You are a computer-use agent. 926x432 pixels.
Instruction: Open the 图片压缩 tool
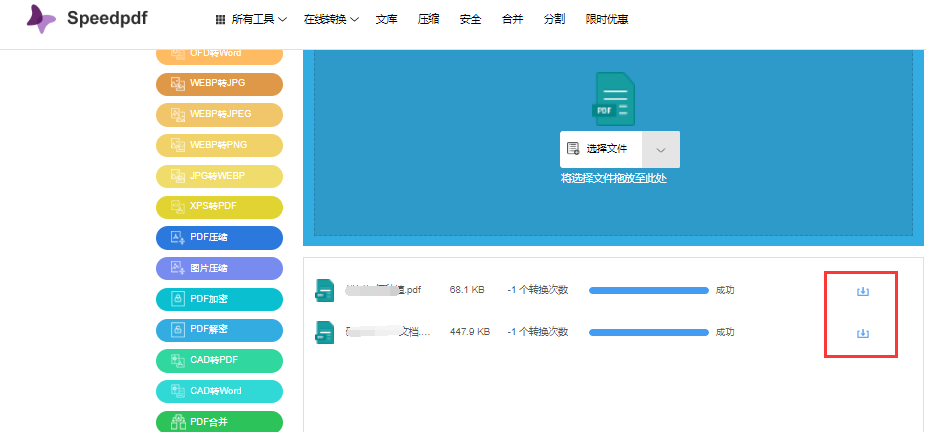click(219, 269)
